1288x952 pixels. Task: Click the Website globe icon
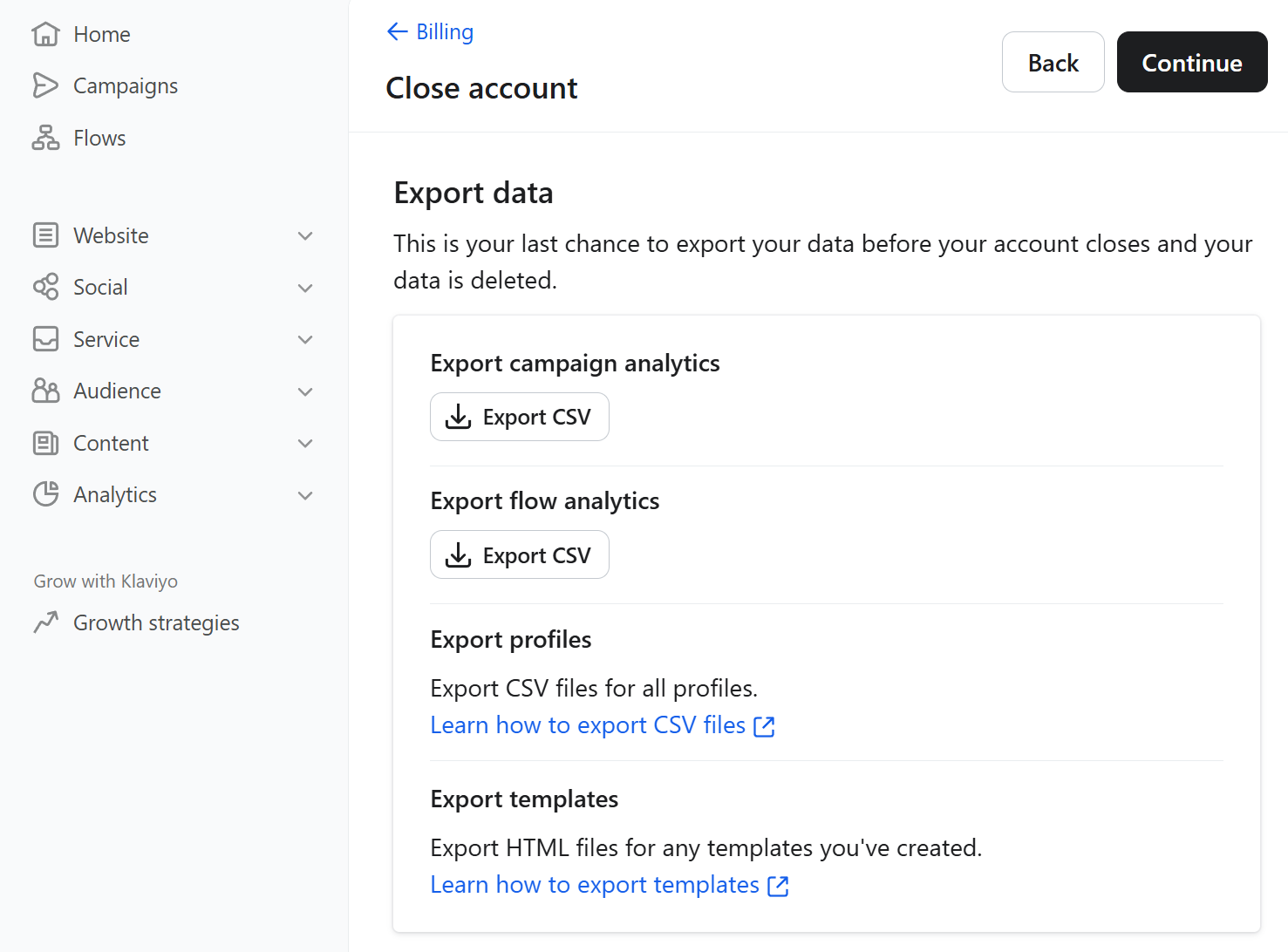tap(46, 235)
